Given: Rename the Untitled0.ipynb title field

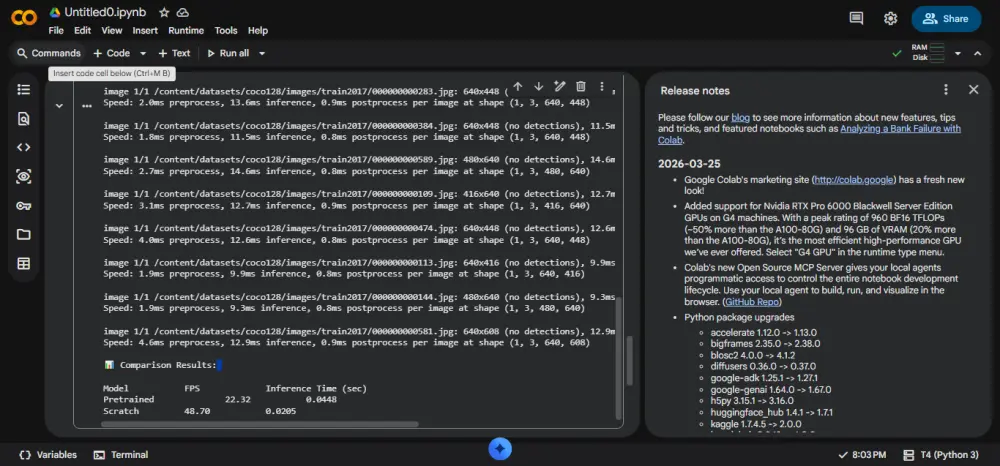Looking at the screenshot, I should [x=105, y=13].
